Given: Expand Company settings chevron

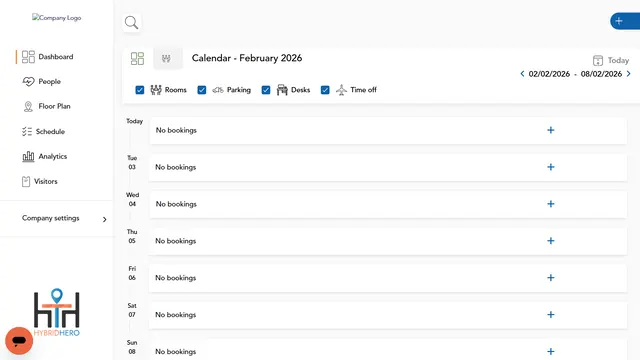Looking at the screenshot, I should [x=104, y=219].
